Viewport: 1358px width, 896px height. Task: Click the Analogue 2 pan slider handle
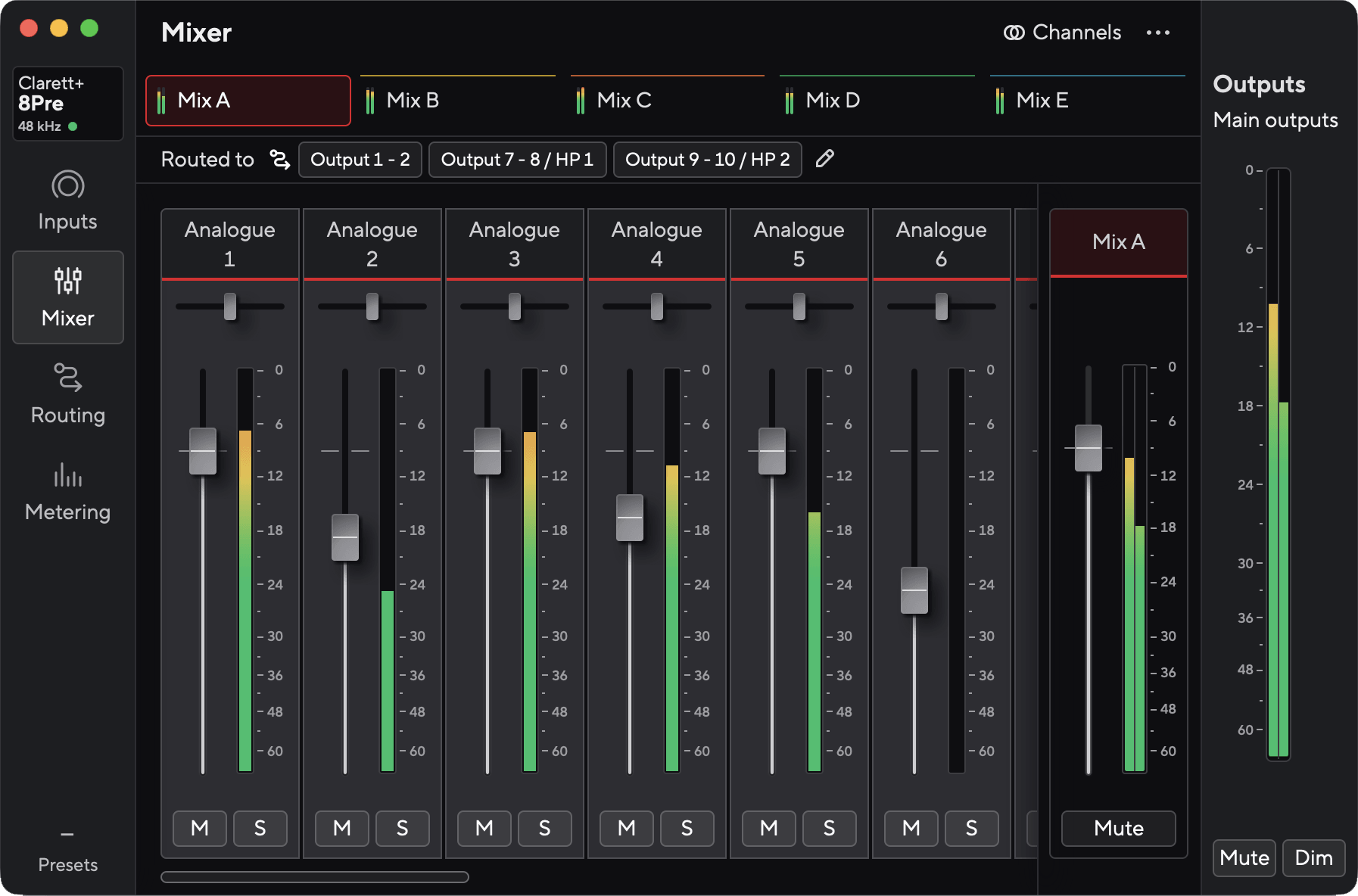[x=372, y=306]
